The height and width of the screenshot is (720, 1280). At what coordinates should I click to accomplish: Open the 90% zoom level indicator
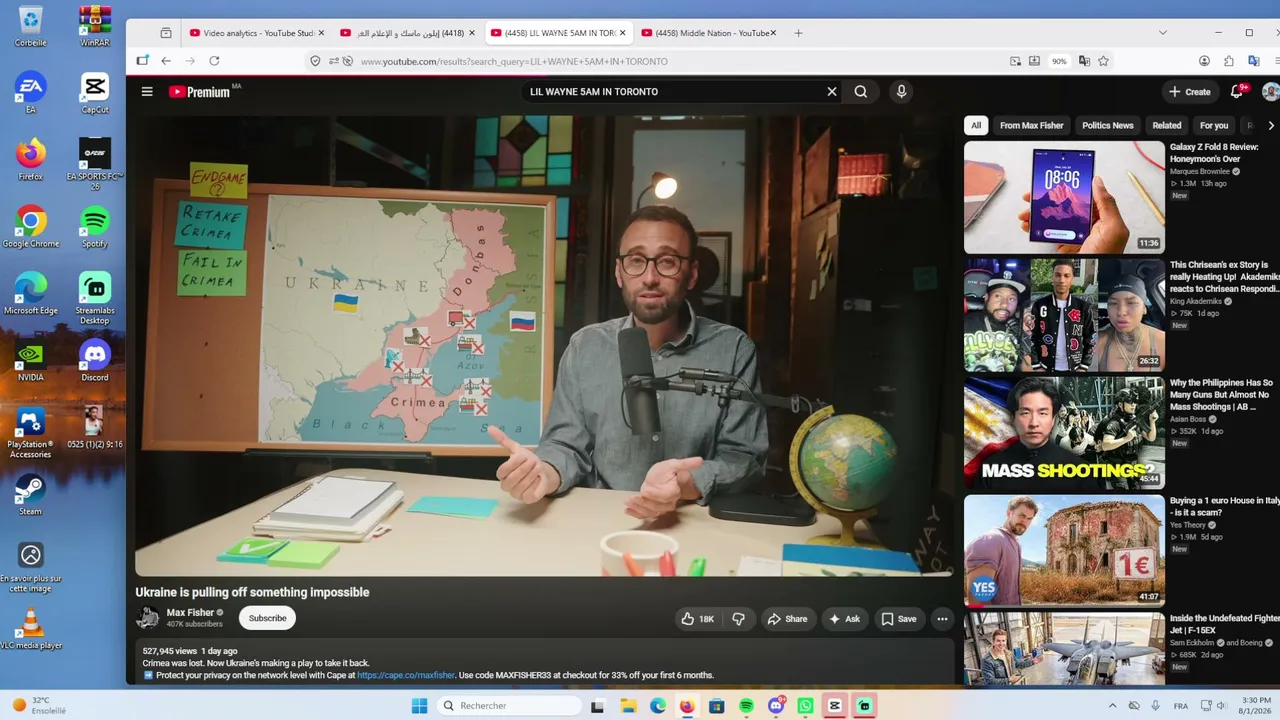[x=1059, y=61]
